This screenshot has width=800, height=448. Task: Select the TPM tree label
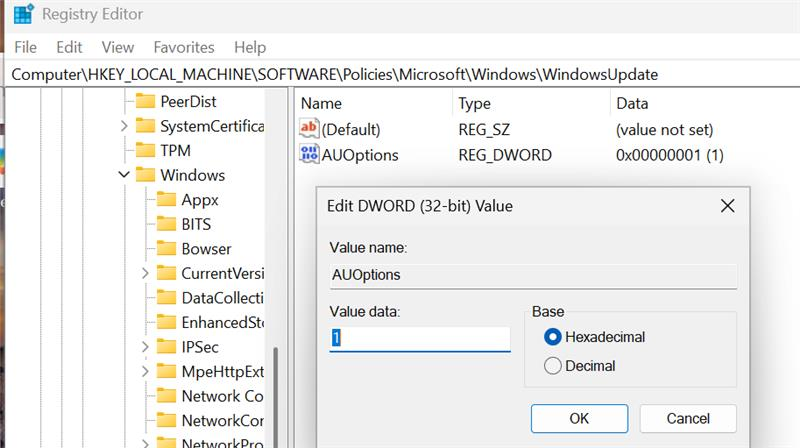click(x=176, y=151)
